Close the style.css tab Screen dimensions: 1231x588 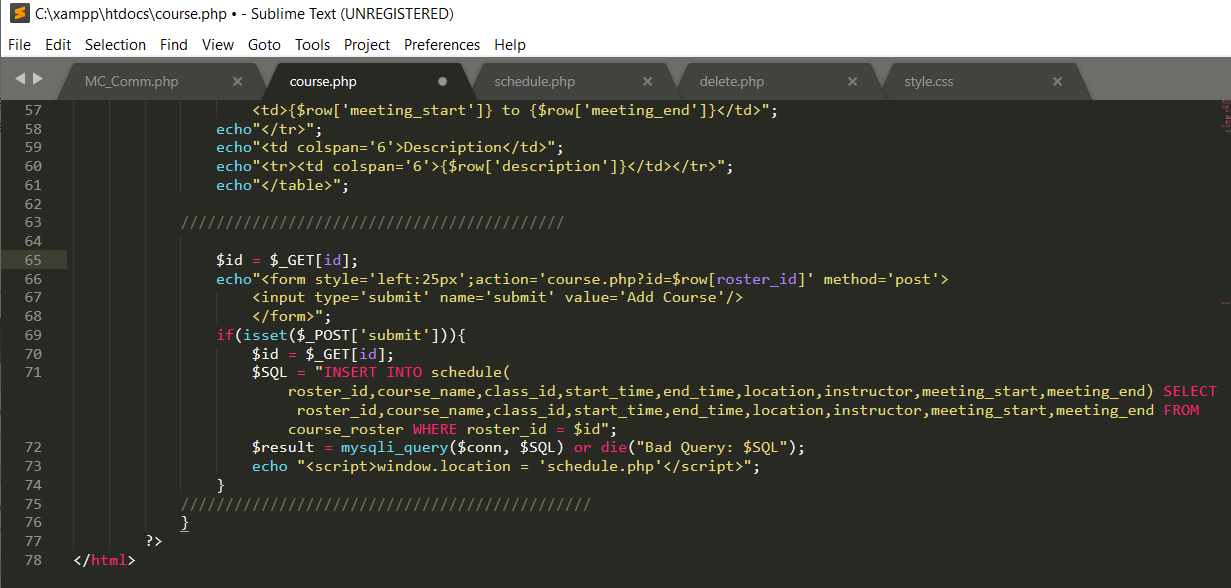pyautogui.click(x=1057, y=82)
